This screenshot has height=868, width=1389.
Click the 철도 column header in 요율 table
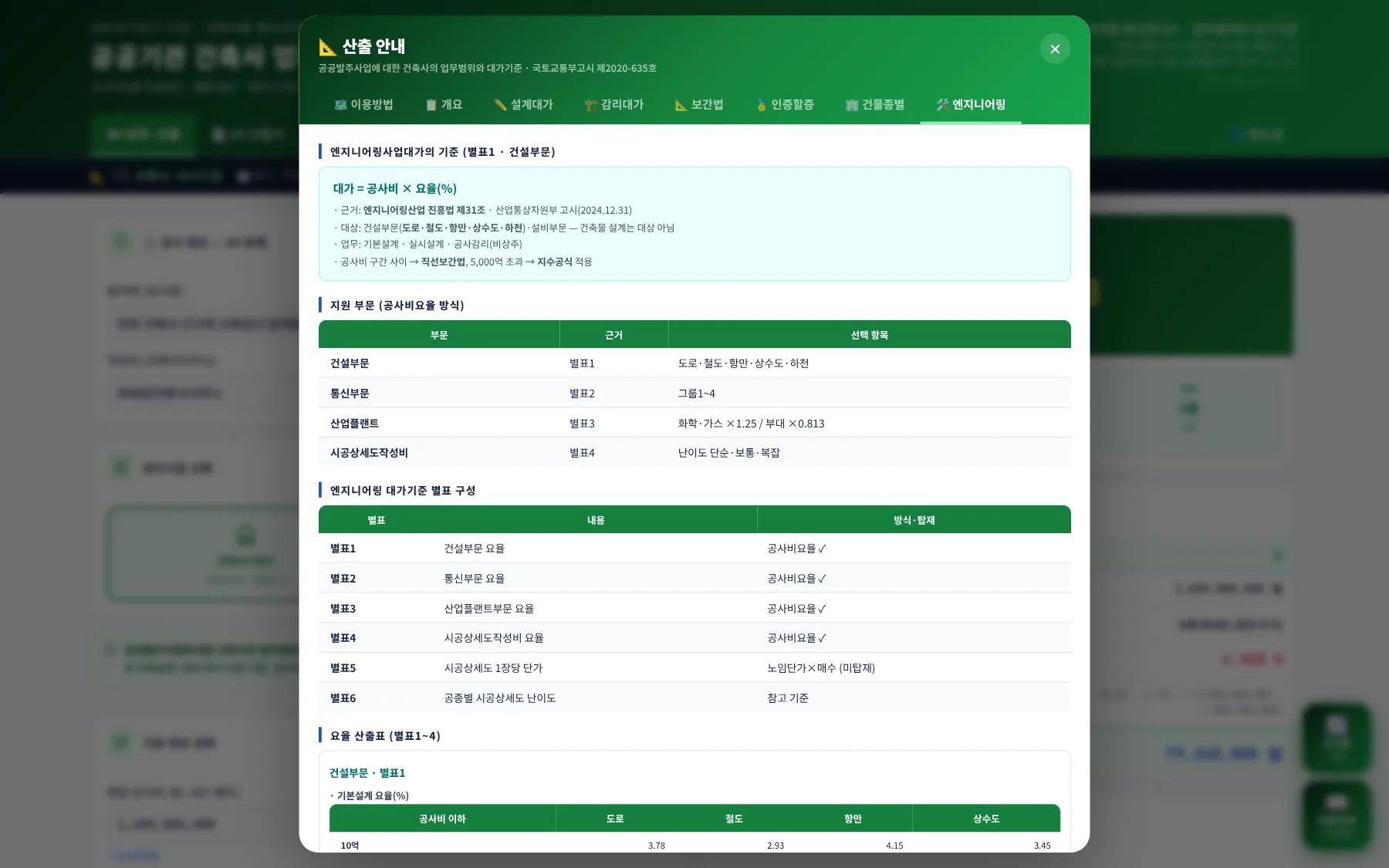[x=734, y=819]
